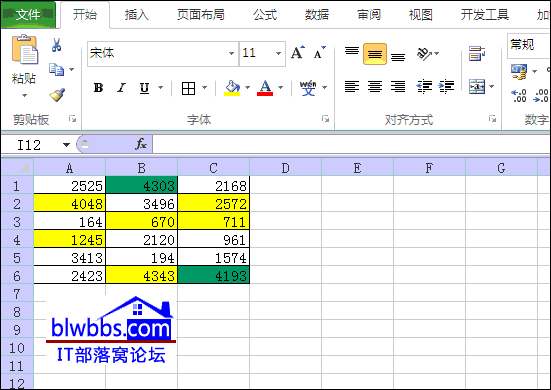
Task: Click the Wrap Text icon
Action: pyautogui.click(x=477, y=53)
